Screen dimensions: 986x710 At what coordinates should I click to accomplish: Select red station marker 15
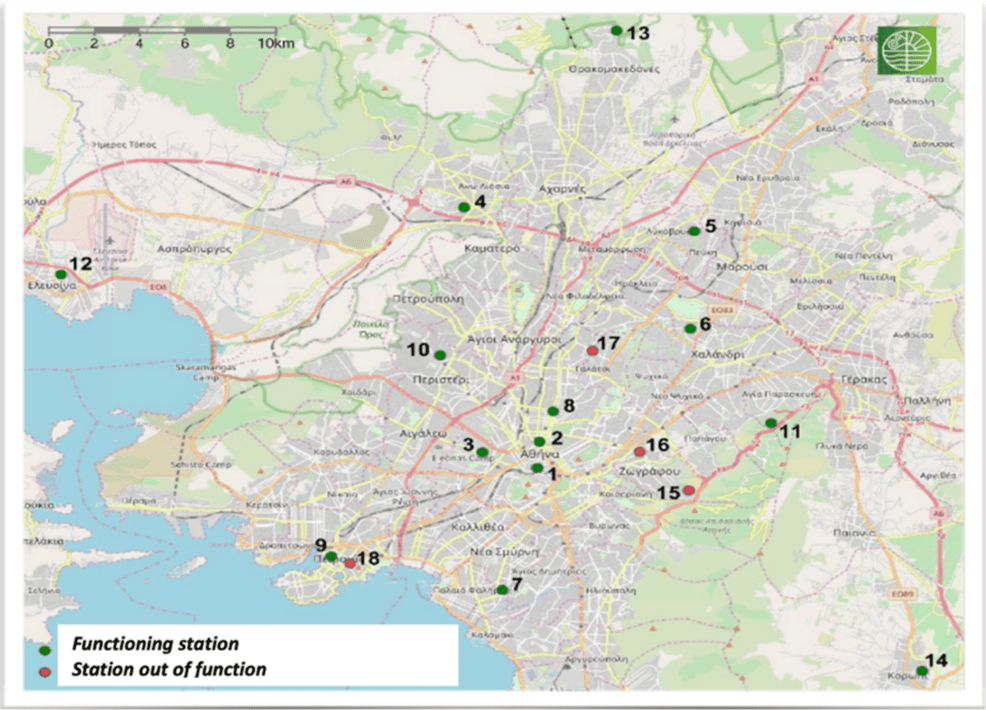pyautogui.click(x=688, y=490)
